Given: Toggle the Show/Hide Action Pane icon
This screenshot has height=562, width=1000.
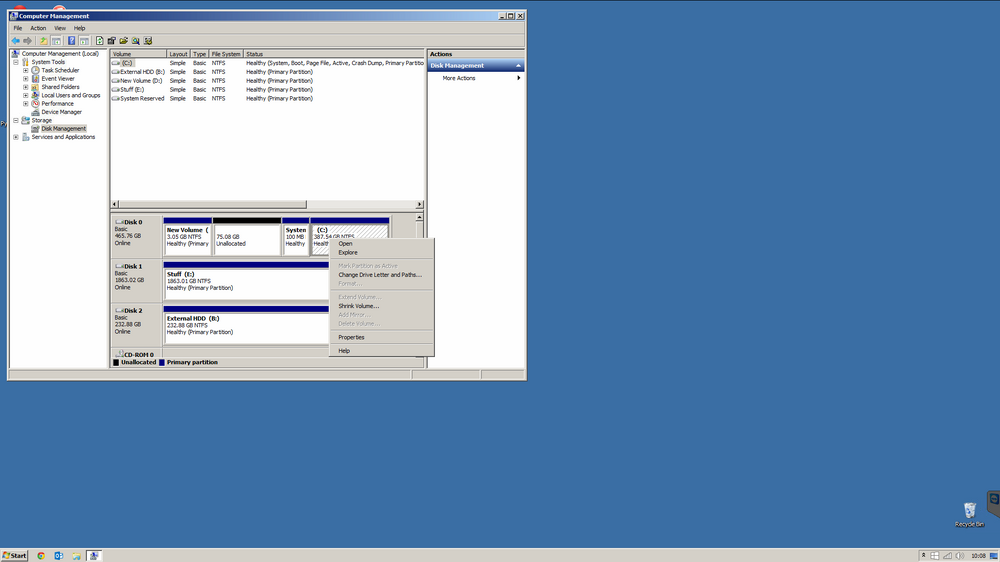Looking at the screenshot, I should pos(84,41).
